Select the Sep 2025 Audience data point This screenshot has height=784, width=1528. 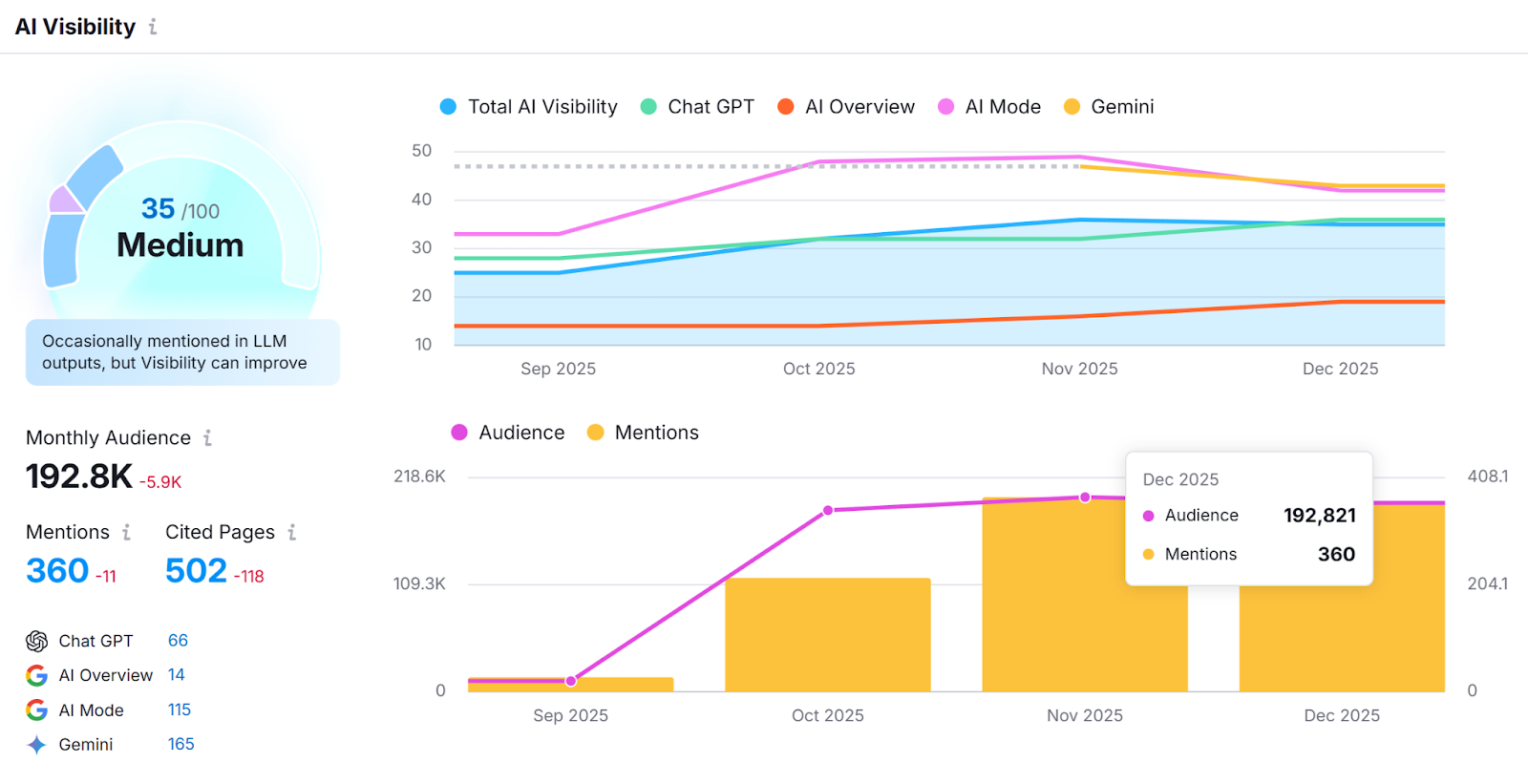click(x=571, y=681)
